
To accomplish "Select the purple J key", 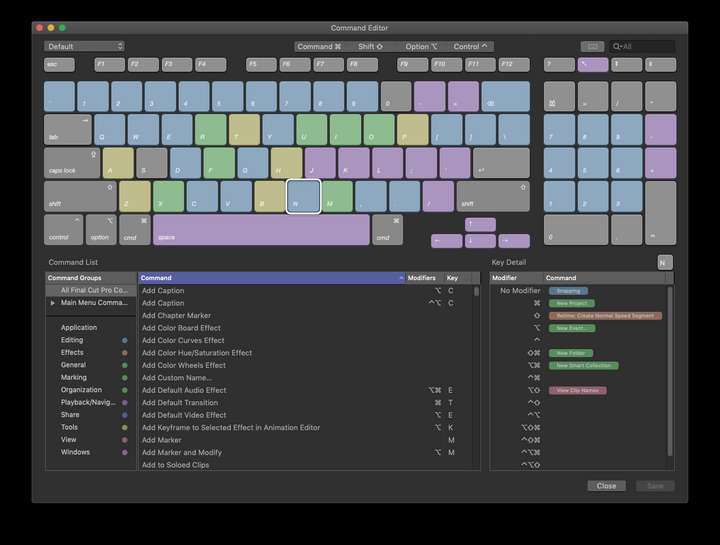I will [x=320, y=163].
